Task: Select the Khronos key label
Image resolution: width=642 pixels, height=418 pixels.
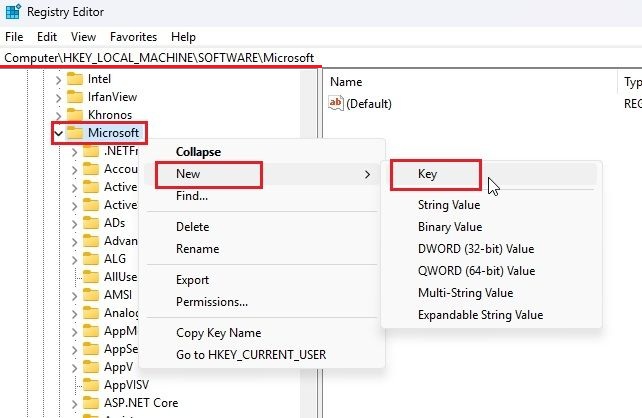Action: [x=110, y=115]
